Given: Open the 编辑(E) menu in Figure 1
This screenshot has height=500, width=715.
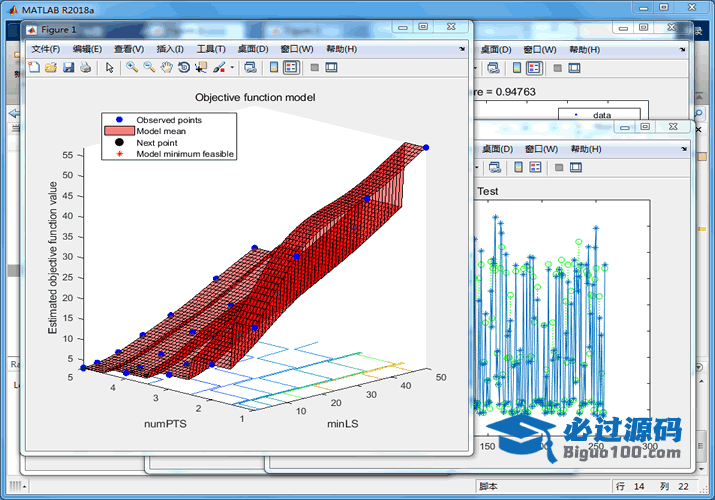Looking at the screenshot, I should (x=87, y=49).
